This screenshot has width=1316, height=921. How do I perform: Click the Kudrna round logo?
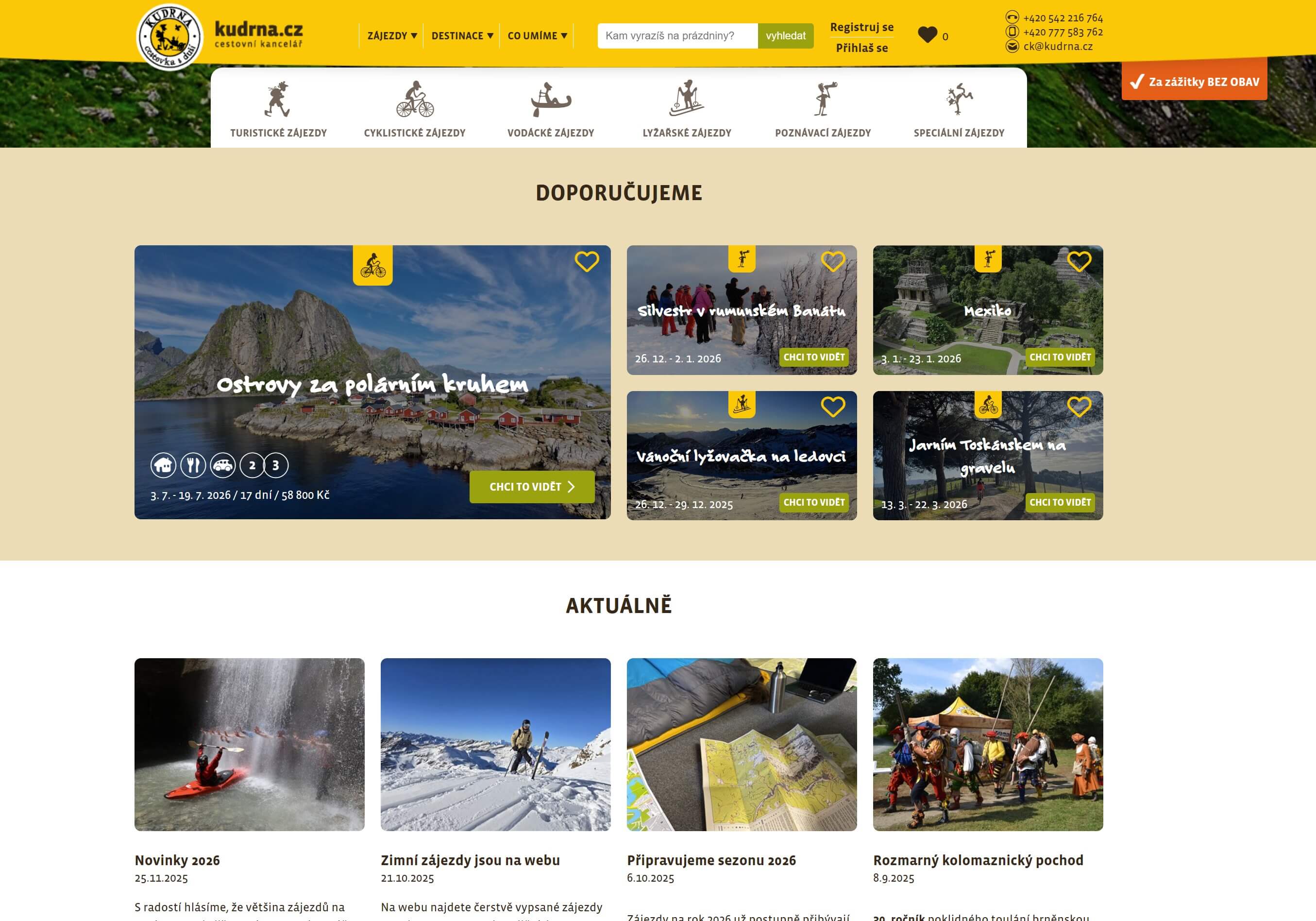pos(169,37)
